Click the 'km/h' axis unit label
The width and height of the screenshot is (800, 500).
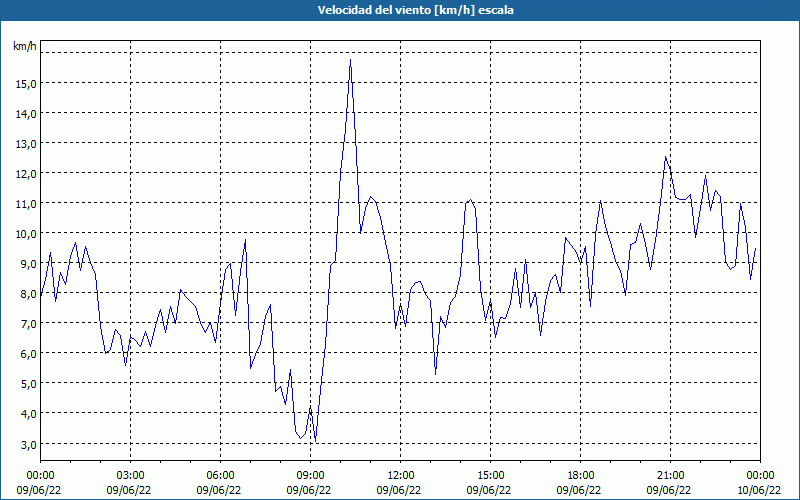click(x=24, y=46)
